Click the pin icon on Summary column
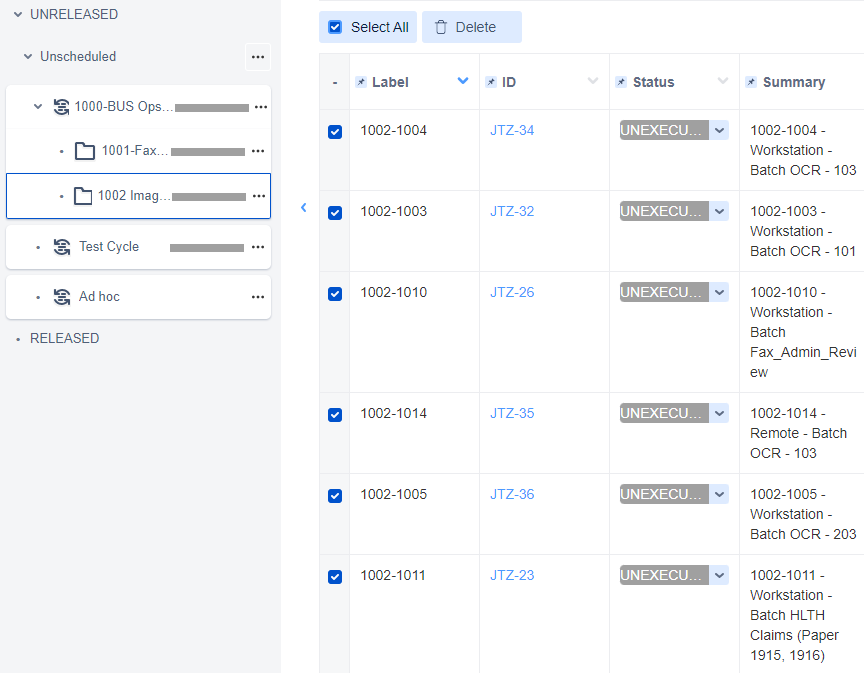The height and width of the screenshot is (673, 864). 751,82
